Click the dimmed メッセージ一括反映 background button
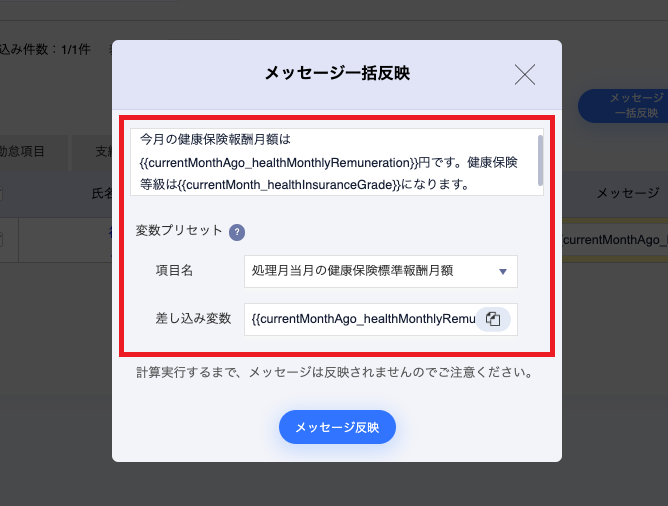Image resolution: width=668 pixels, height=506 pixels. coord(624,106)
